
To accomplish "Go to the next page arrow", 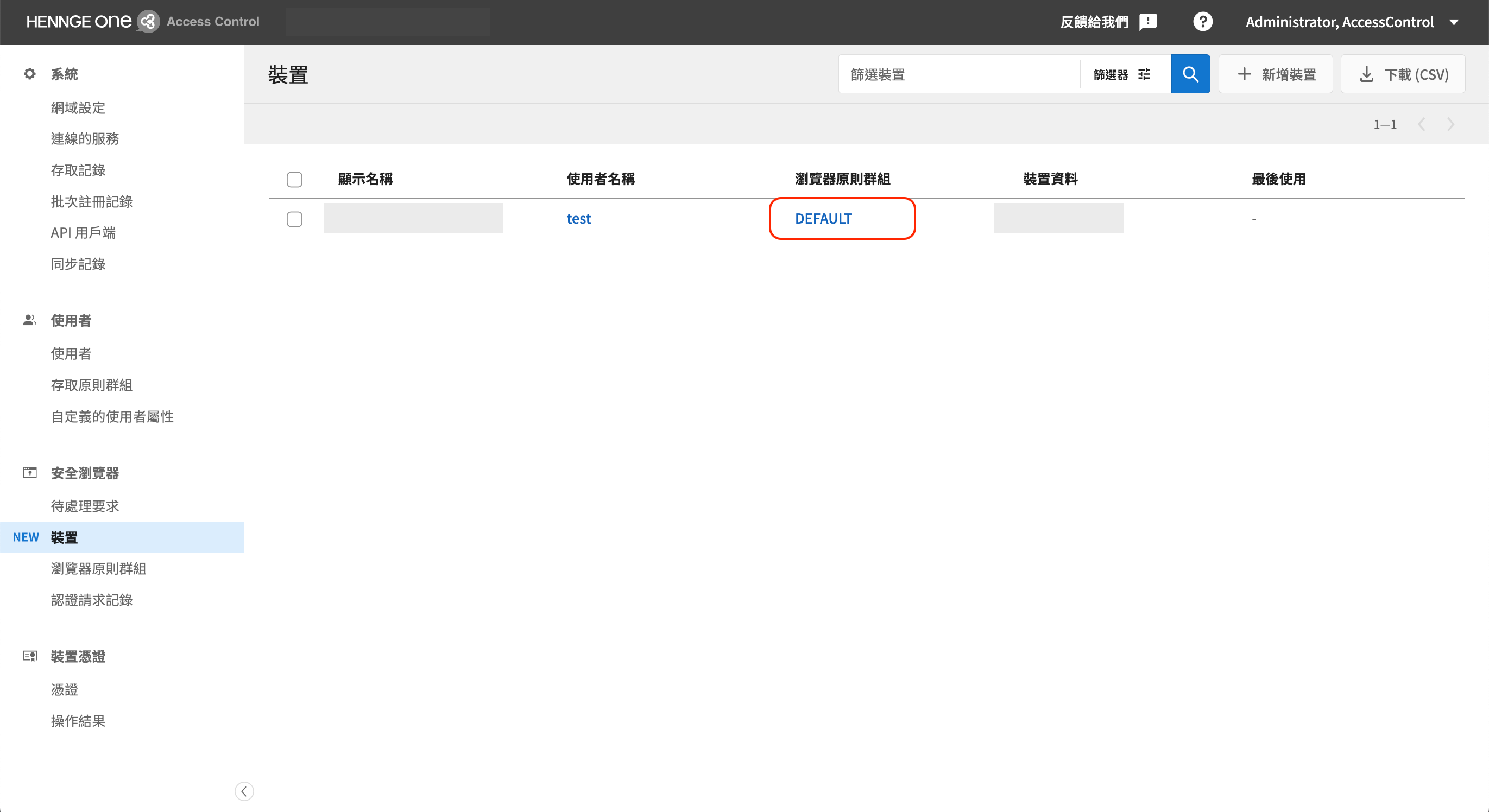I will [1450, 124].
